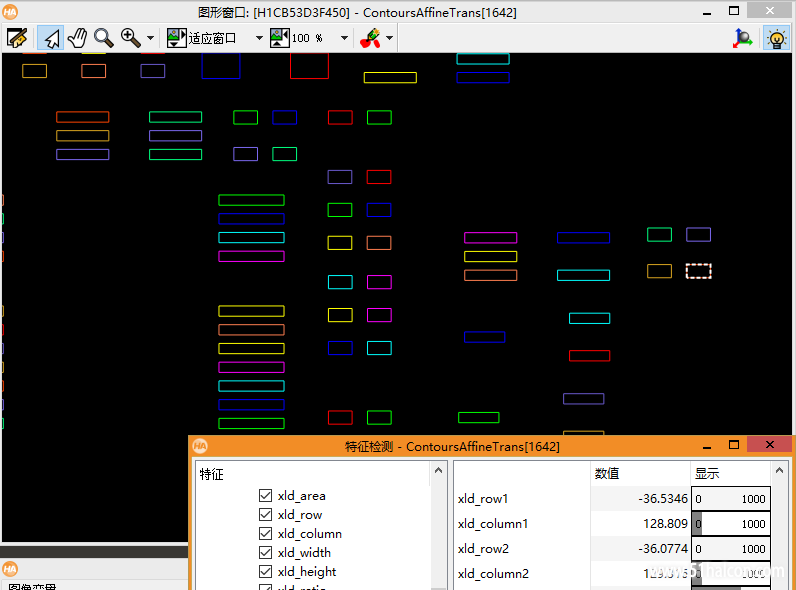Click the HALCON logo in graphics window title
Screen dimensions: 796x590
[10, 12]
